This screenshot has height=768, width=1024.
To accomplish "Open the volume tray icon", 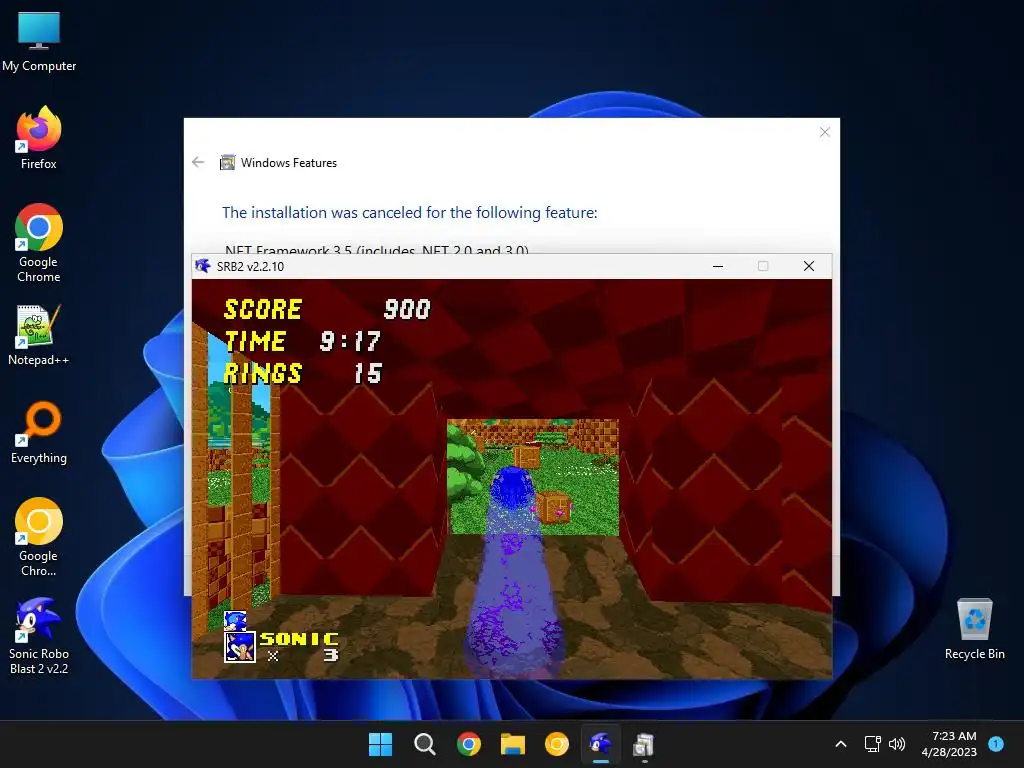I will point(897,744).
